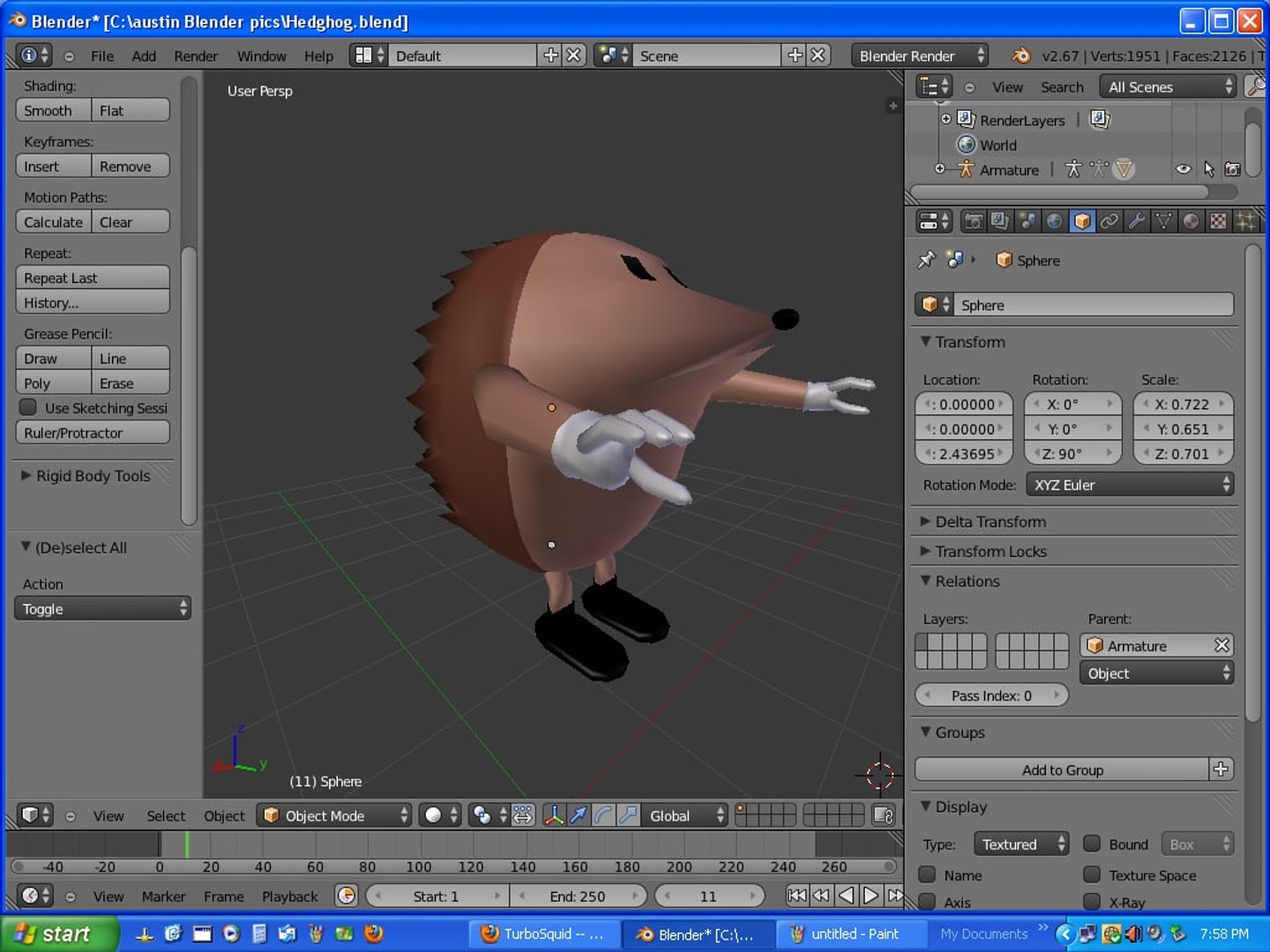Open the Texture properties tab (checker icon)
The image size is (1270, 952).
point(1219,221)
